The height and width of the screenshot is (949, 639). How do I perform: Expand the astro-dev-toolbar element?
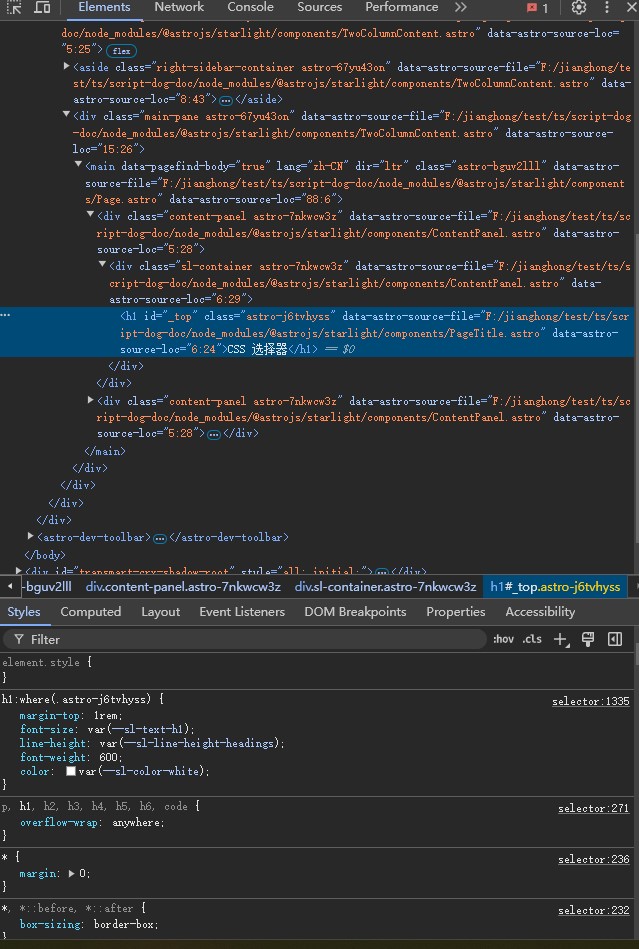click(x=30, y=538)
